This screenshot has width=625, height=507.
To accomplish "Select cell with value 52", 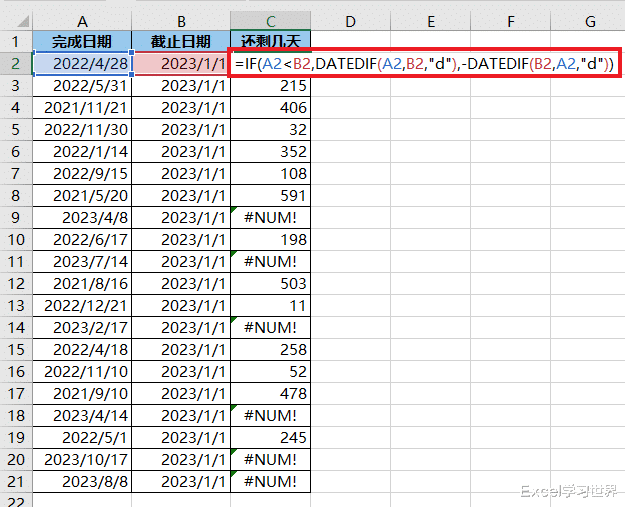I will 271,371.
